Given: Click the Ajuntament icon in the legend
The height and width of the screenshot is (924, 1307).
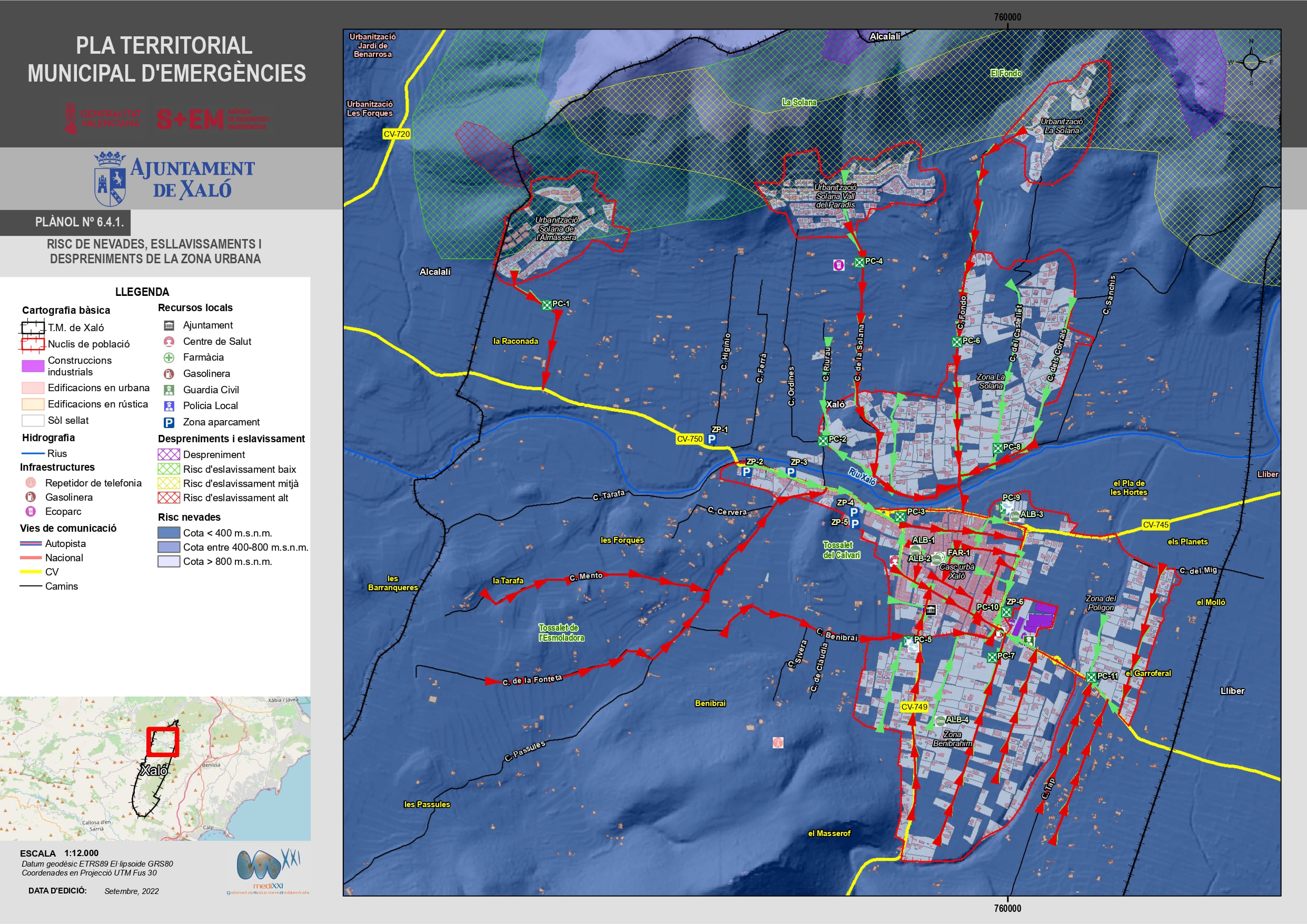Looking at the screenshot, I should click(x=169, y=325).
